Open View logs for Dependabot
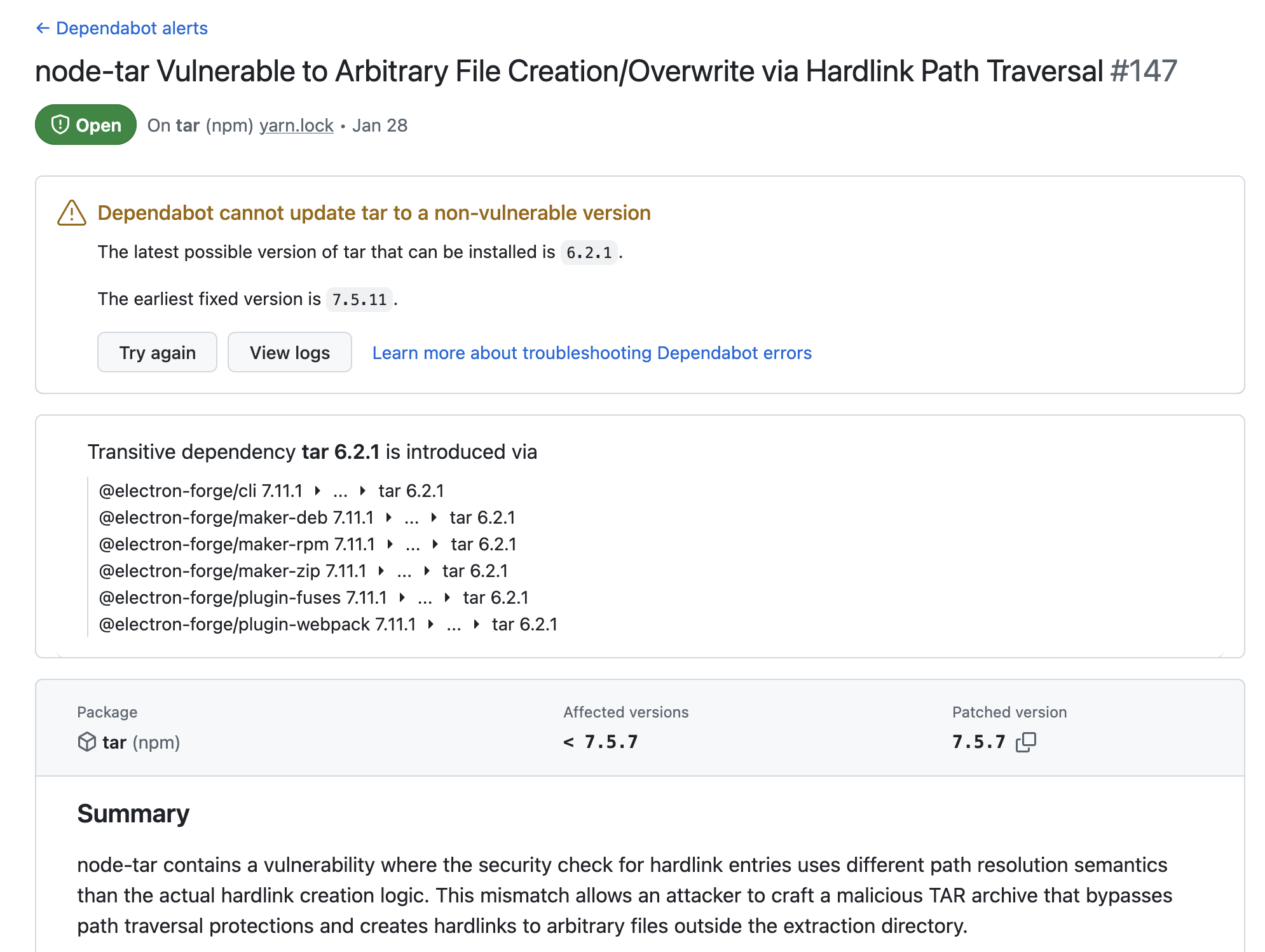 click(x=289, y=353)
